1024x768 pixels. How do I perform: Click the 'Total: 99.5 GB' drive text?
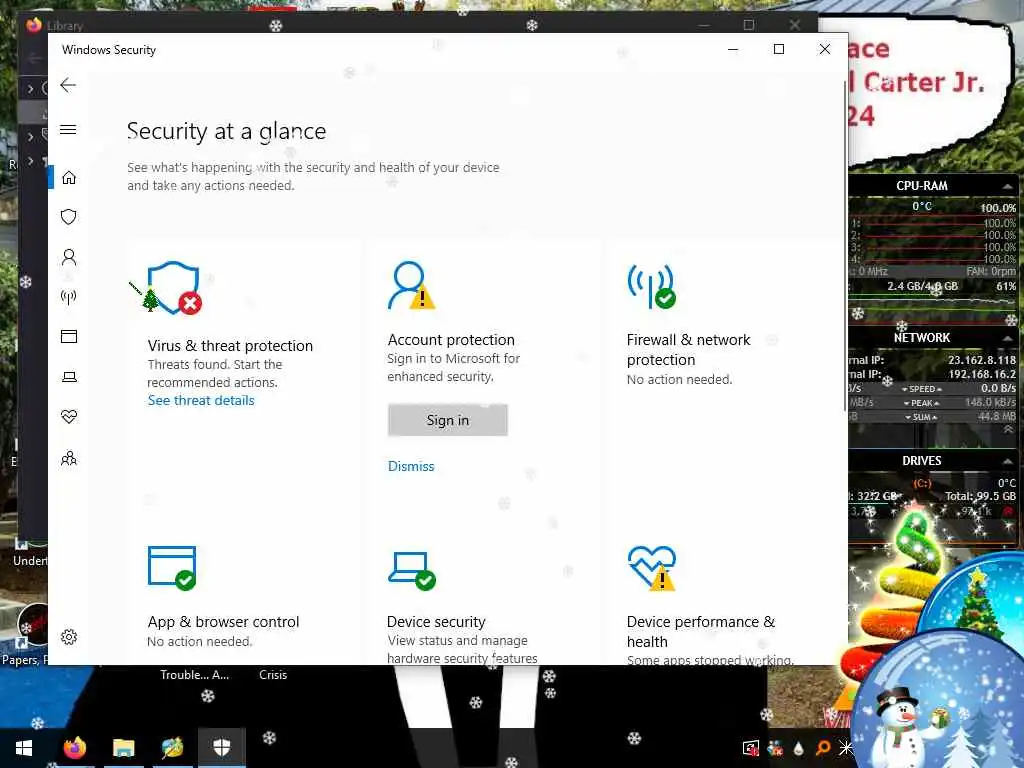(980, 496)
